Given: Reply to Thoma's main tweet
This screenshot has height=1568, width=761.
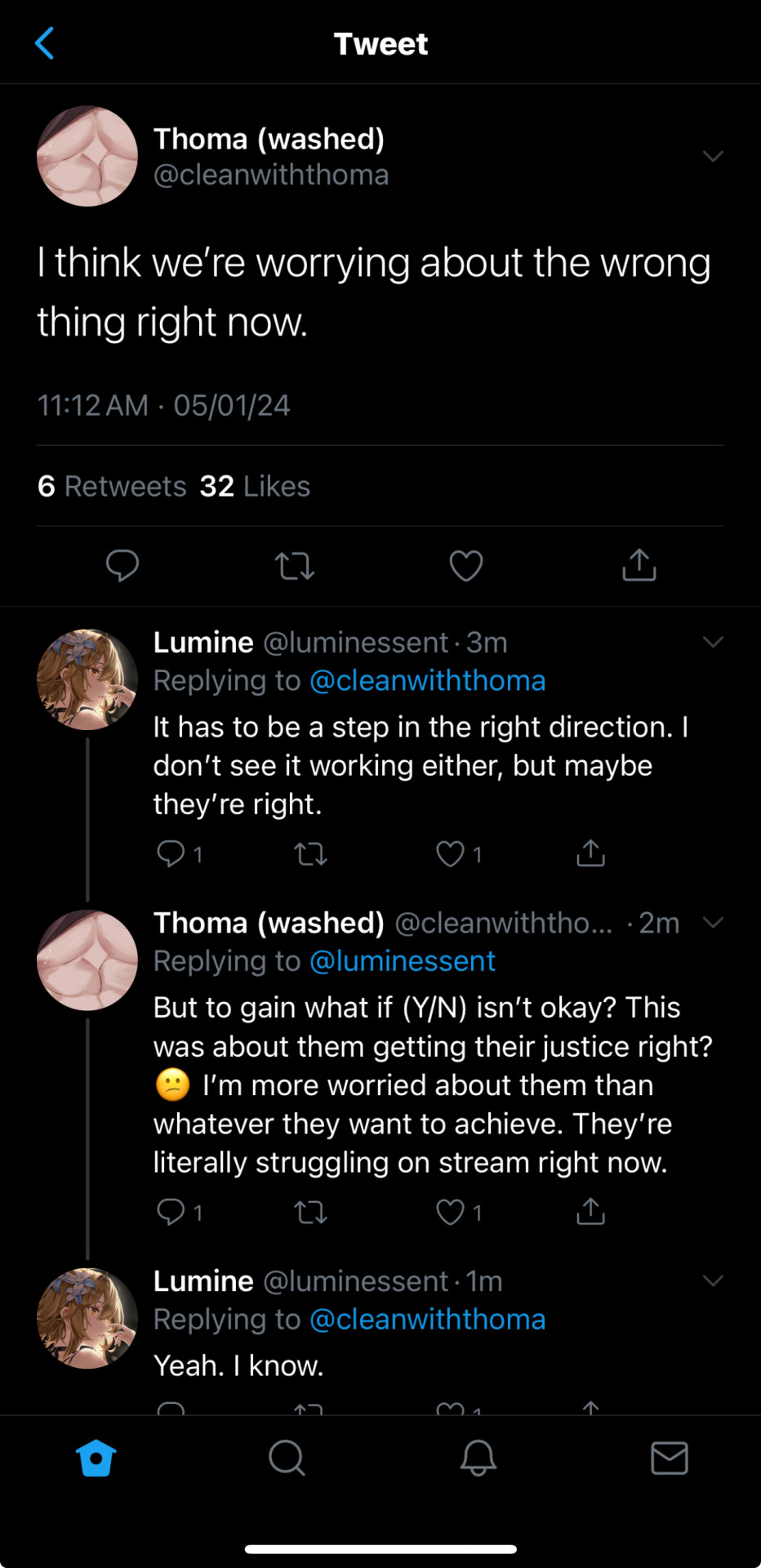Looking at the screenshot, I should [x=122, y=565].
